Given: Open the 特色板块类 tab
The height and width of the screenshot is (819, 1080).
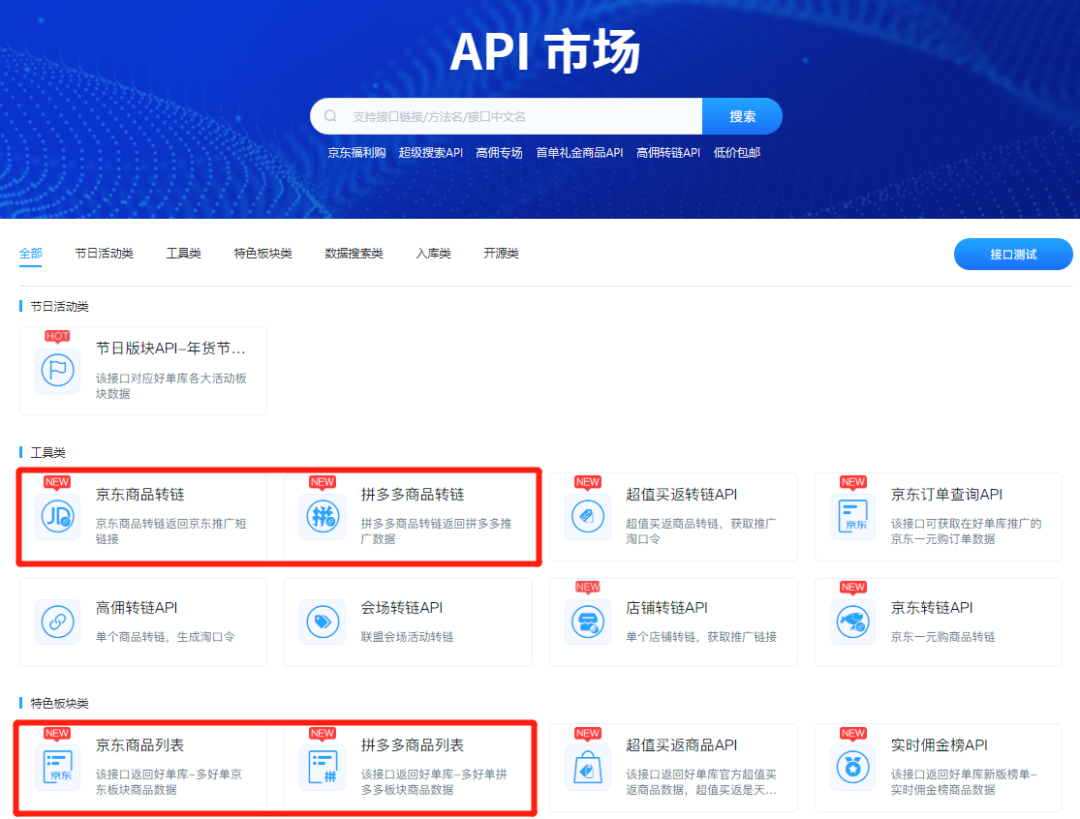Looking at the screenshot, I should coord(263,253).
